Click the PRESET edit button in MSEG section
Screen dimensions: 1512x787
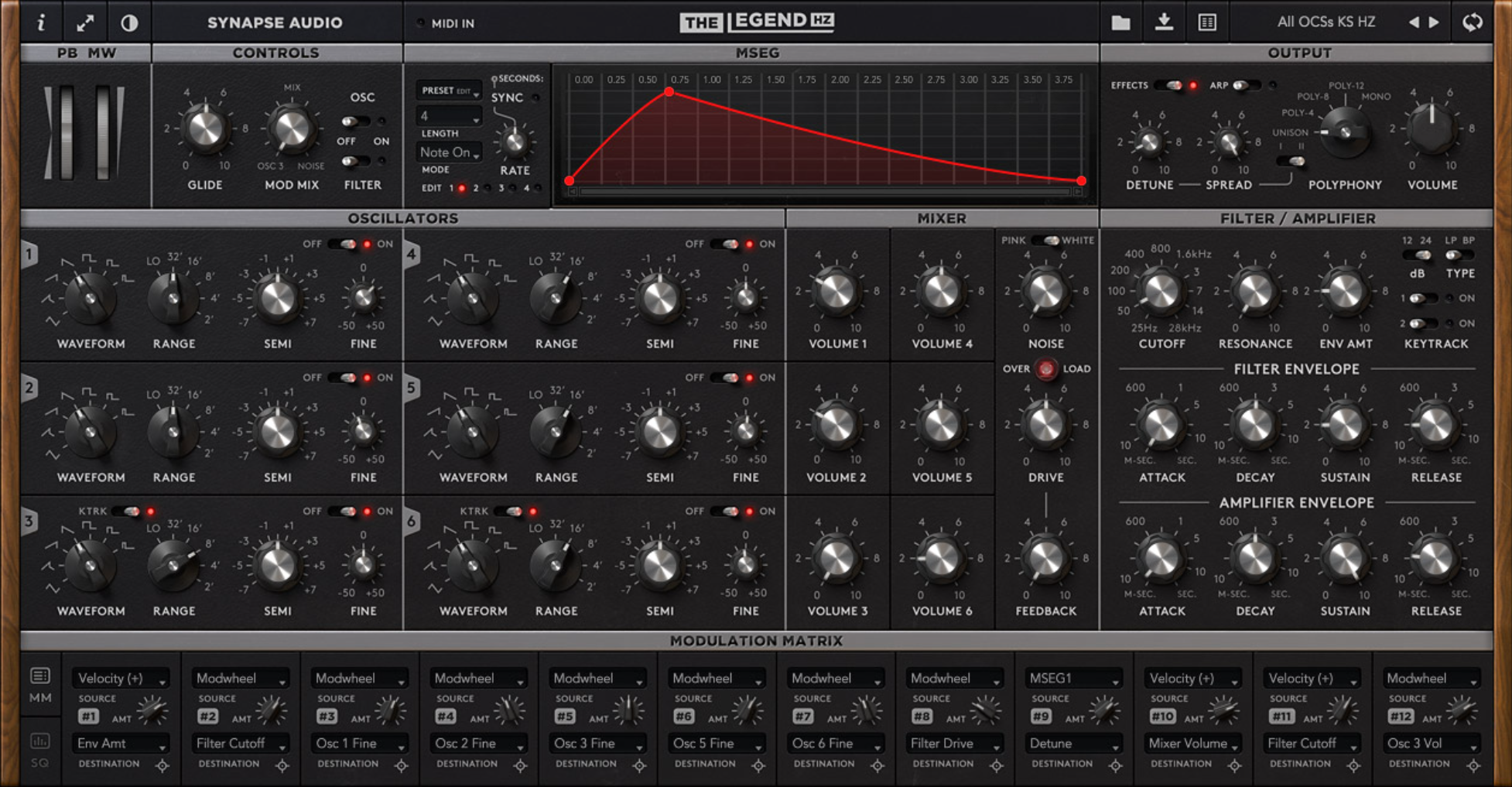449,89
